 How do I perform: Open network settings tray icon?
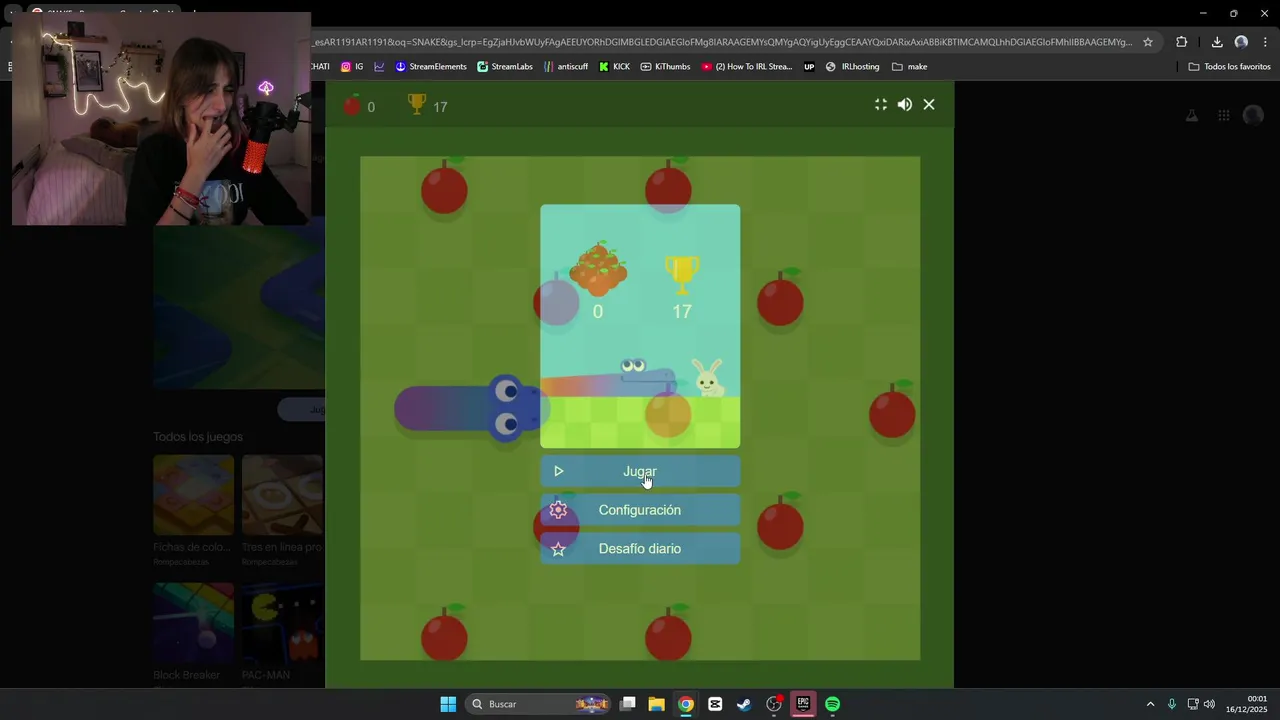point(1193,704)
